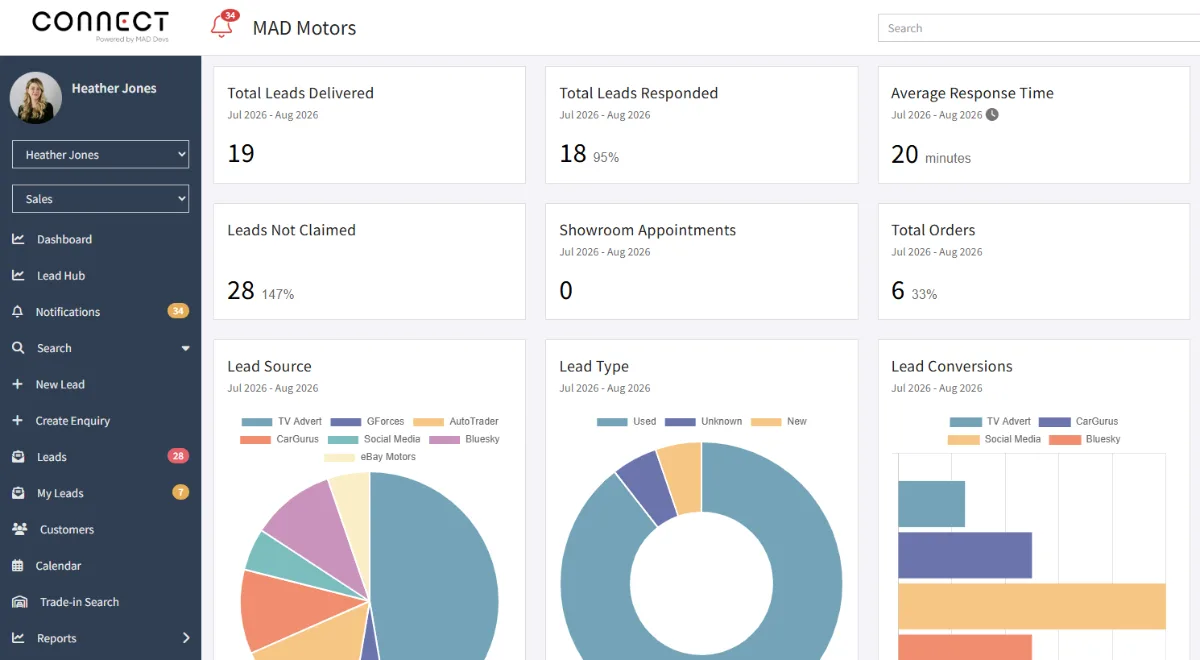This screenshot has height=660, width=1200.
Task: Click the sidebar Notifications bell icon
Action: pyautogui.click(x=17, y=312)
